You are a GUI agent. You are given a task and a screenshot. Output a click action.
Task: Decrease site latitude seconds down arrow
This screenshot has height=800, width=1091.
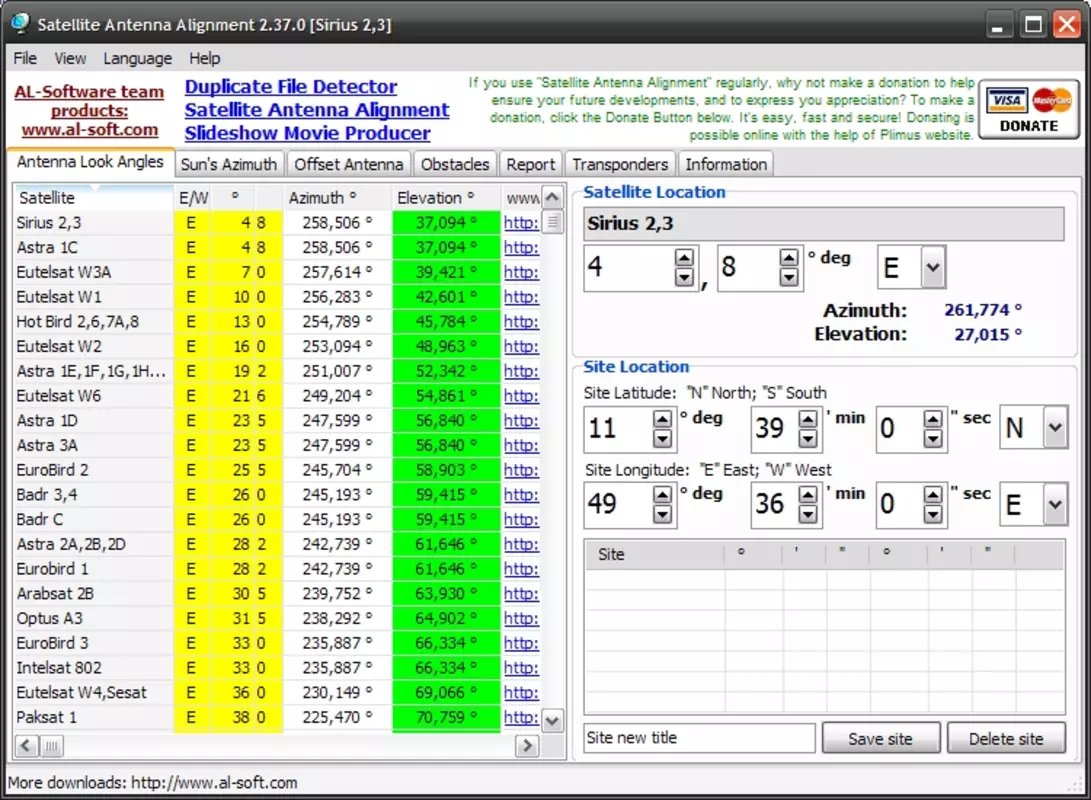933,438
